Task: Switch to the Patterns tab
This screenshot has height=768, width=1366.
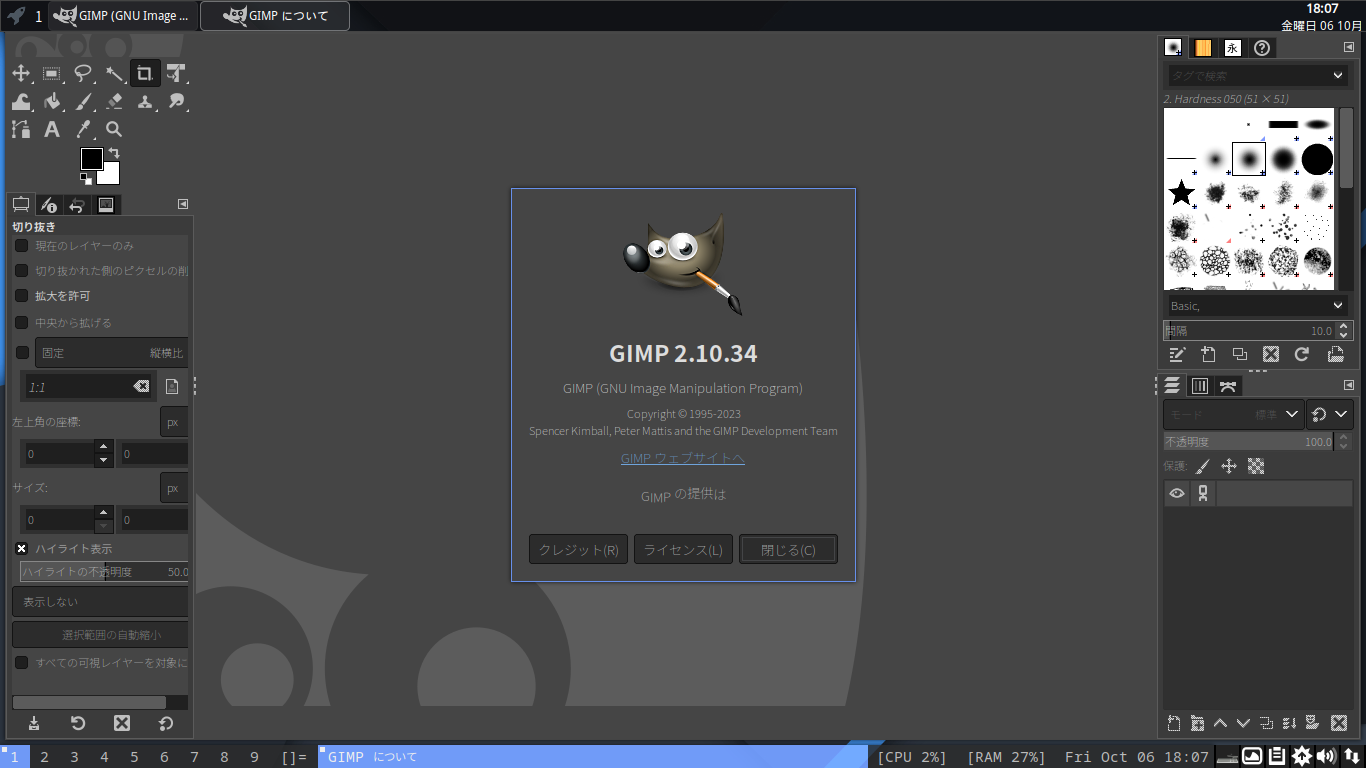Action: [x=1203, y=47]
